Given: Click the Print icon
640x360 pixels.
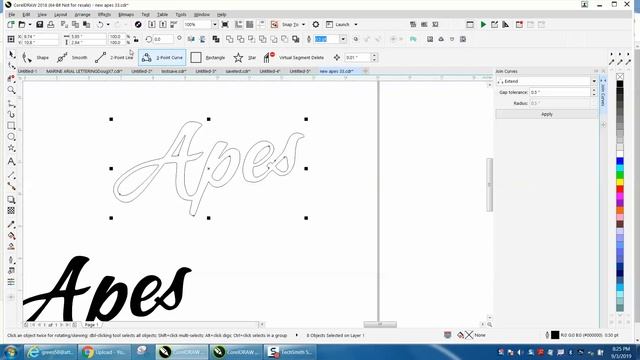Looking at the screenshot, I should (x=51, y=24).
